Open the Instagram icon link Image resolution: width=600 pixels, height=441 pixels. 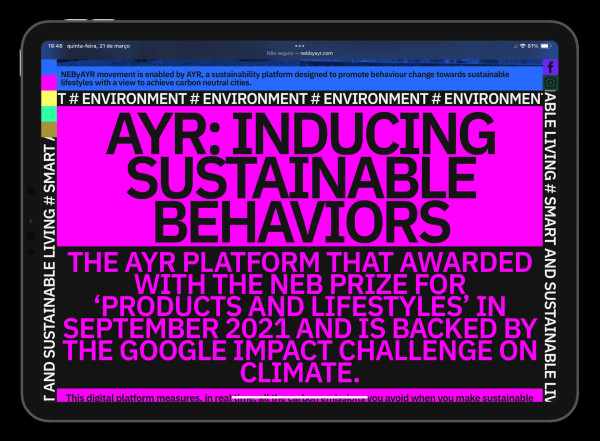551,83
